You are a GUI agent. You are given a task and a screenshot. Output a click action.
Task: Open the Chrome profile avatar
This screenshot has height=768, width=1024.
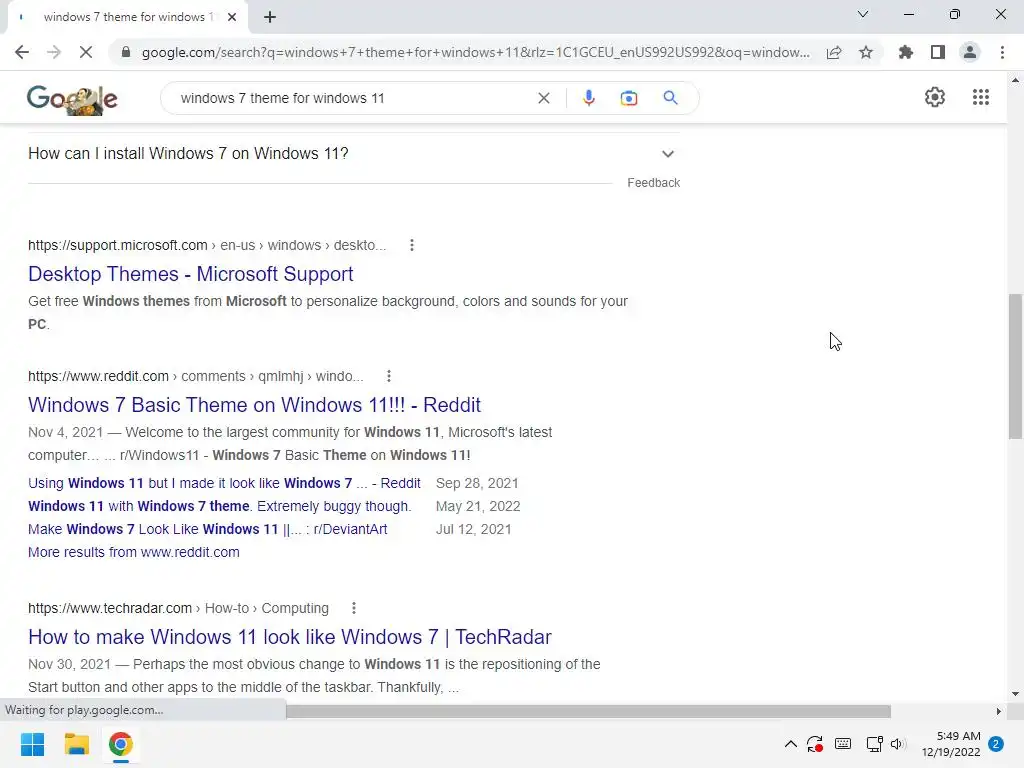(970, 52)
